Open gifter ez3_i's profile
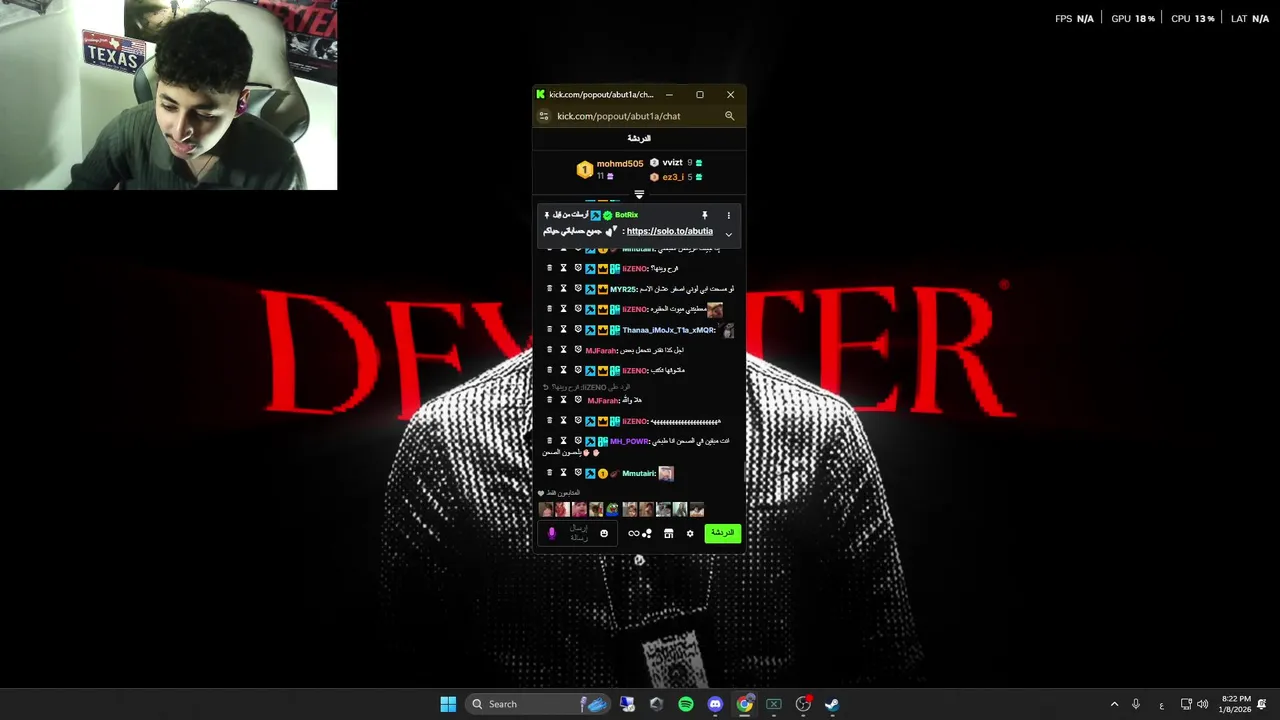Image resolution: width=1280 pixels, height=720 pixels. tap(673, 177)
